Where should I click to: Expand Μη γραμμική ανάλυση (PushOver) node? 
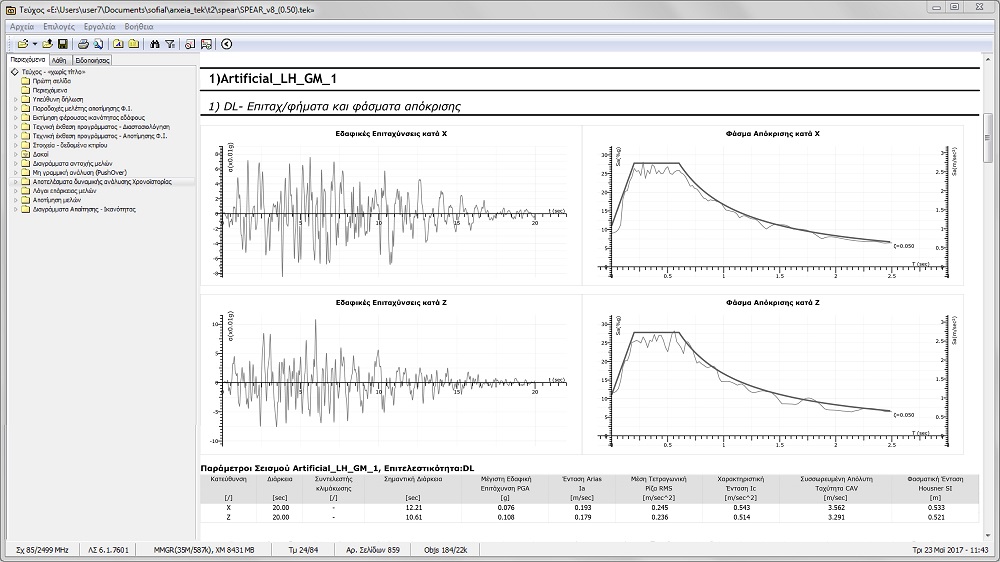[14, 172]
